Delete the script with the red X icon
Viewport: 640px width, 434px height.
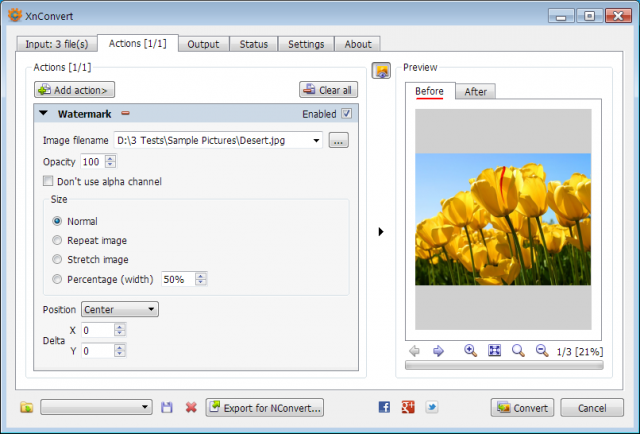(191, 407)
